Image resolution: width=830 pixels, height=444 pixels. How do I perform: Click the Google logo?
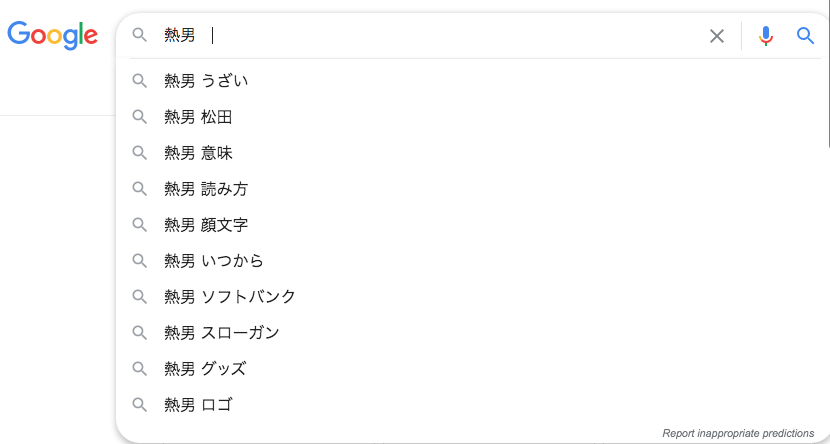pyautogui.click(x=52, y=35)
